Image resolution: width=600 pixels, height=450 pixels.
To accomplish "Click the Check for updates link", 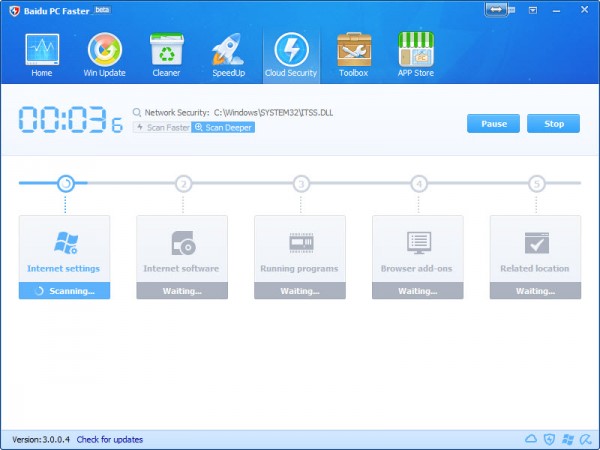I will [x=110, y=440].
